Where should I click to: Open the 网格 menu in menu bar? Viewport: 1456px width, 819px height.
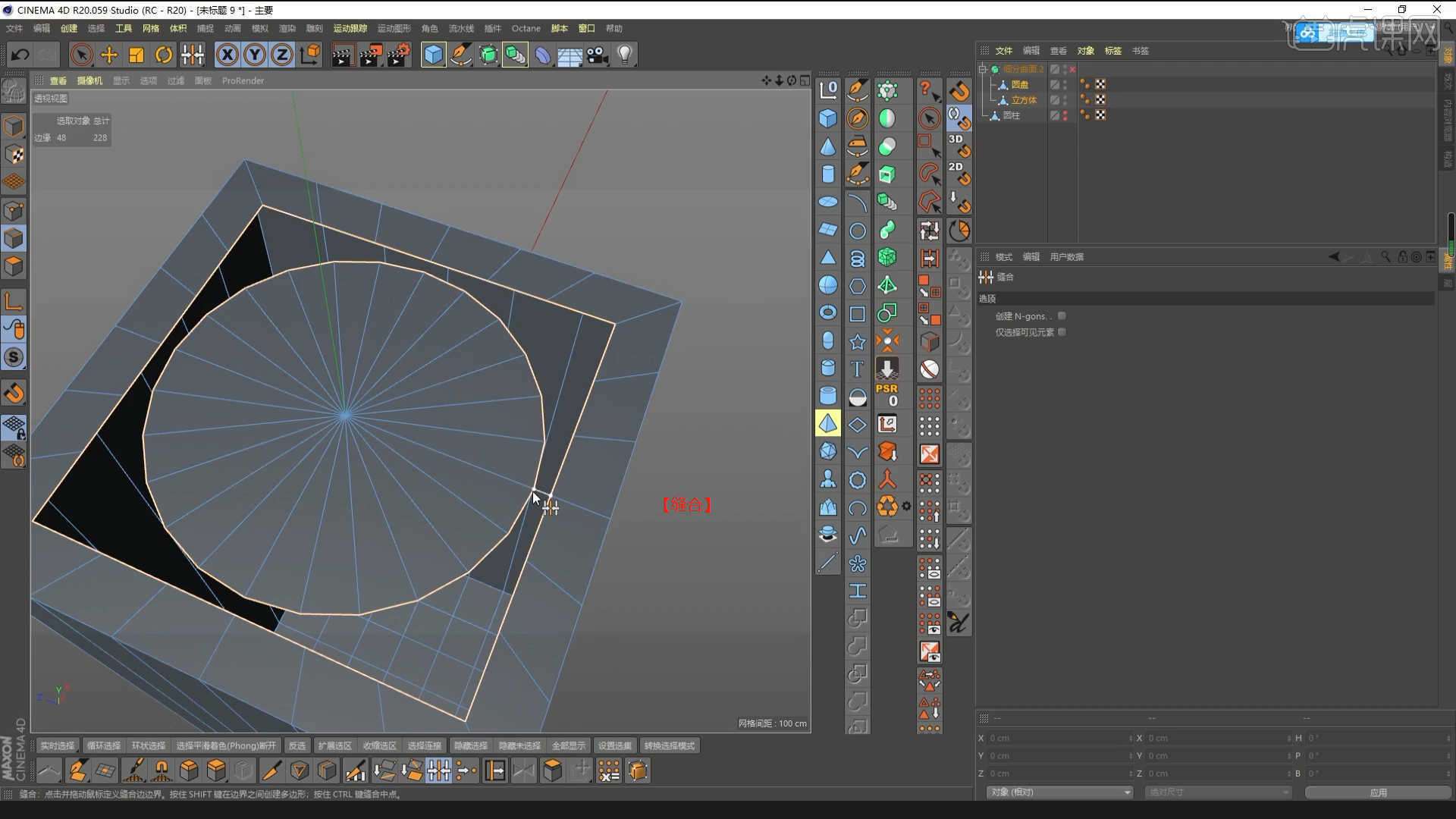point(151,28)
